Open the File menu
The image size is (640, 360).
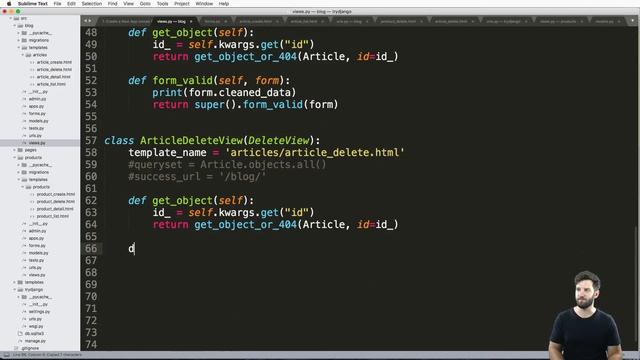coord(58,3)
